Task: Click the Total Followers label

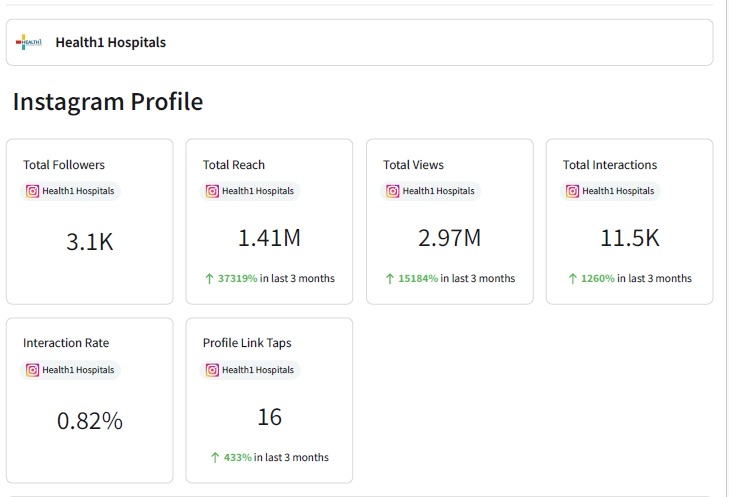Action: click(x=64, y=165)
